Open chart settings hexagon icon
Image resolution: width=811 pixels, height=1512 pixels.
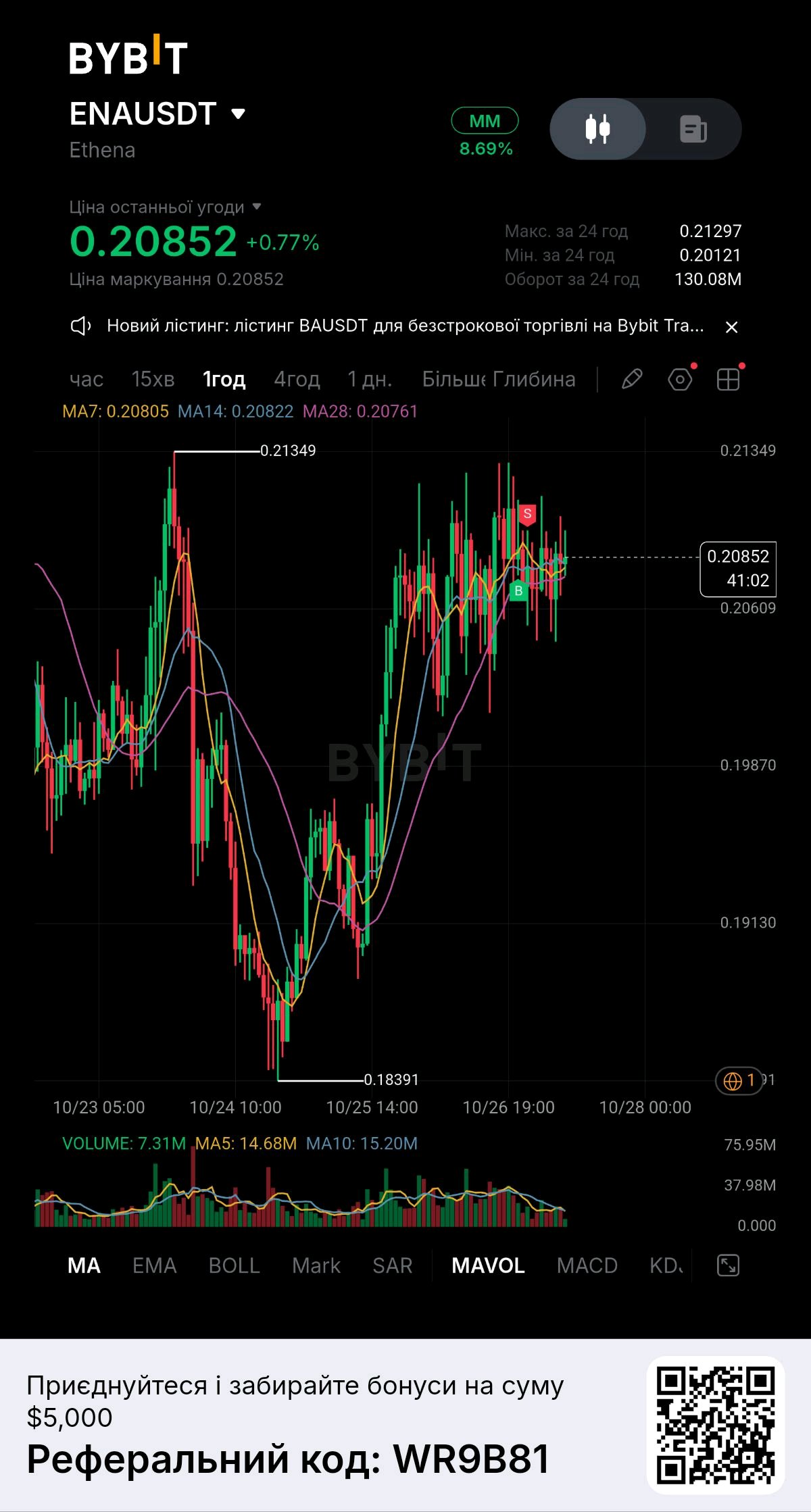click(x=680, y=379)
